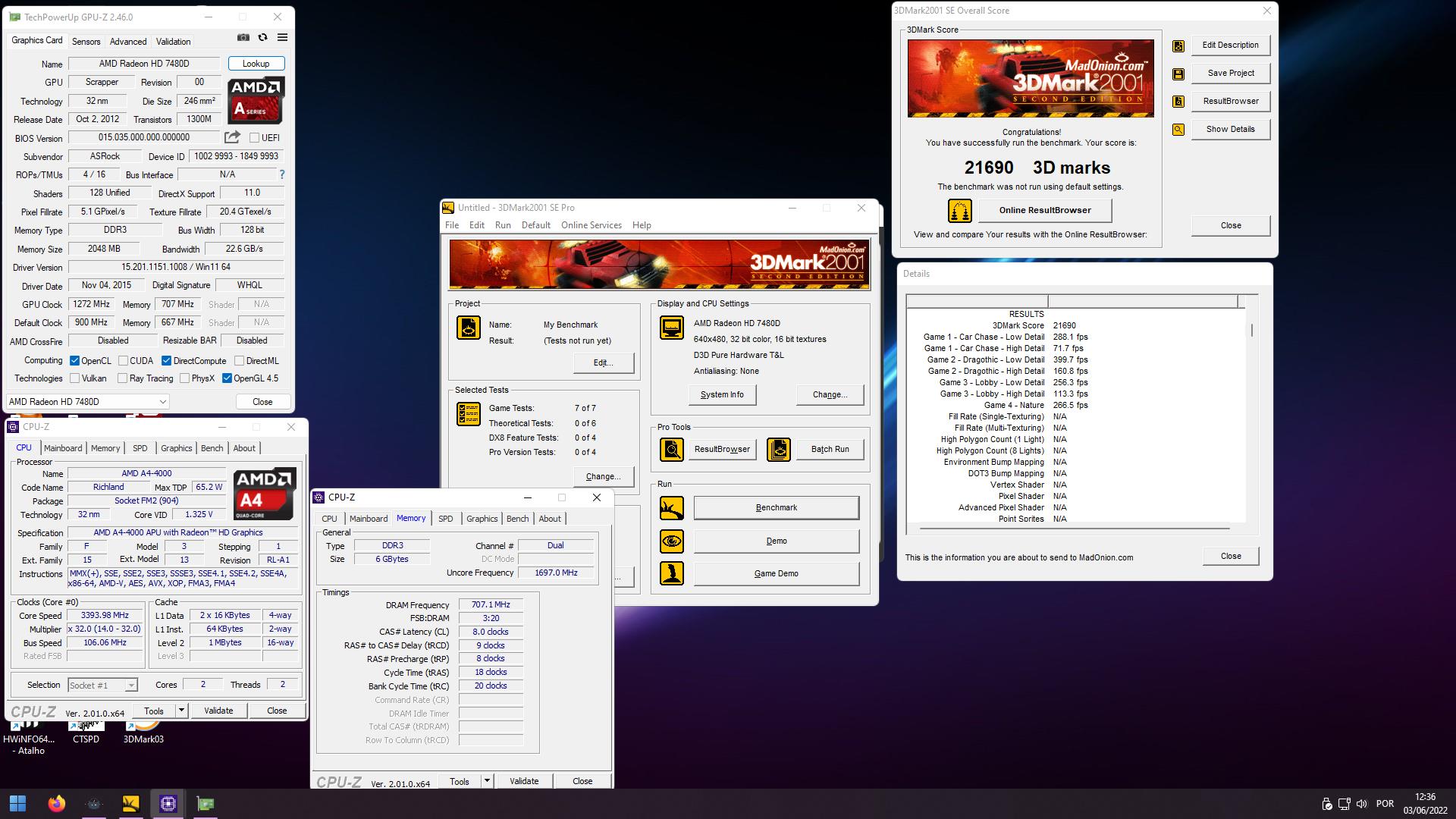Click the Bus Interface question mark icon
The width and height of the screenshot is (1456, 819).
(x=282, y=174)
